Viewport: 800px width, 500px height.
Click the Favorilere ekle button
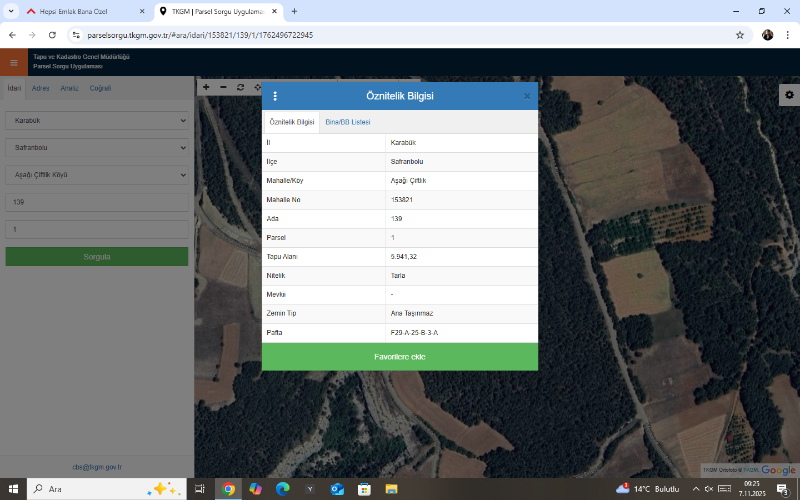(x=399, y=357)
